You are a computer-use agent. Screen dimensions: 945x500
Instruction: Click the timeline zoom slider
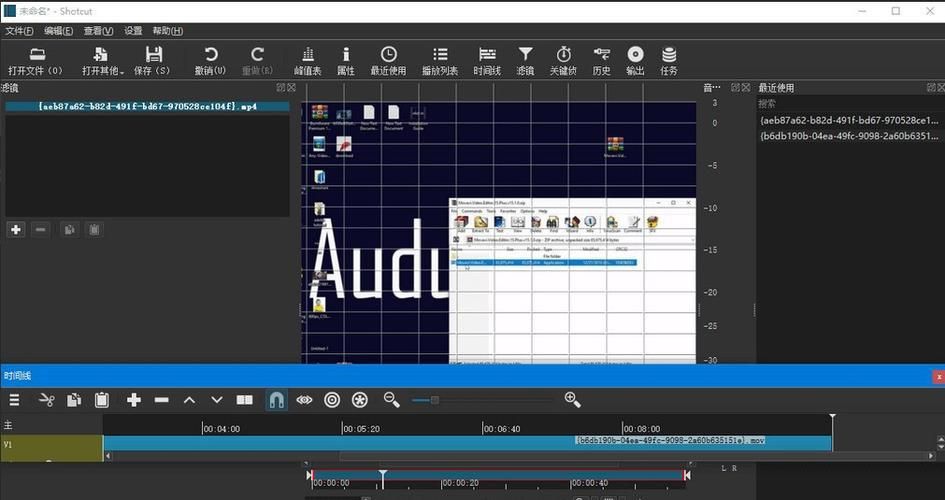[x=433, y=400]
